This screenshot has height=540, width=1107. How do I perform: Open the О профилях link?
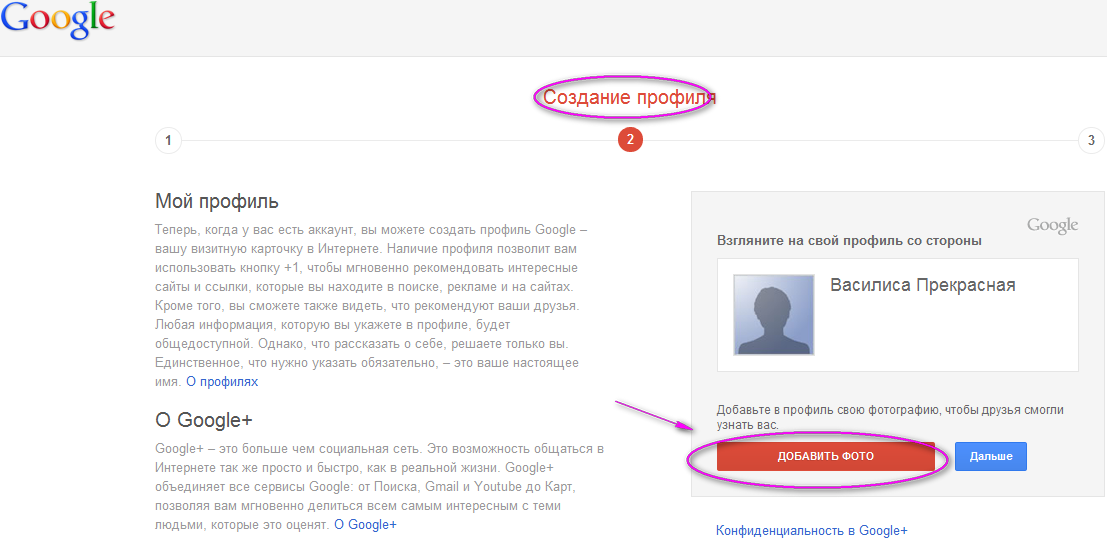pos(222,382)
